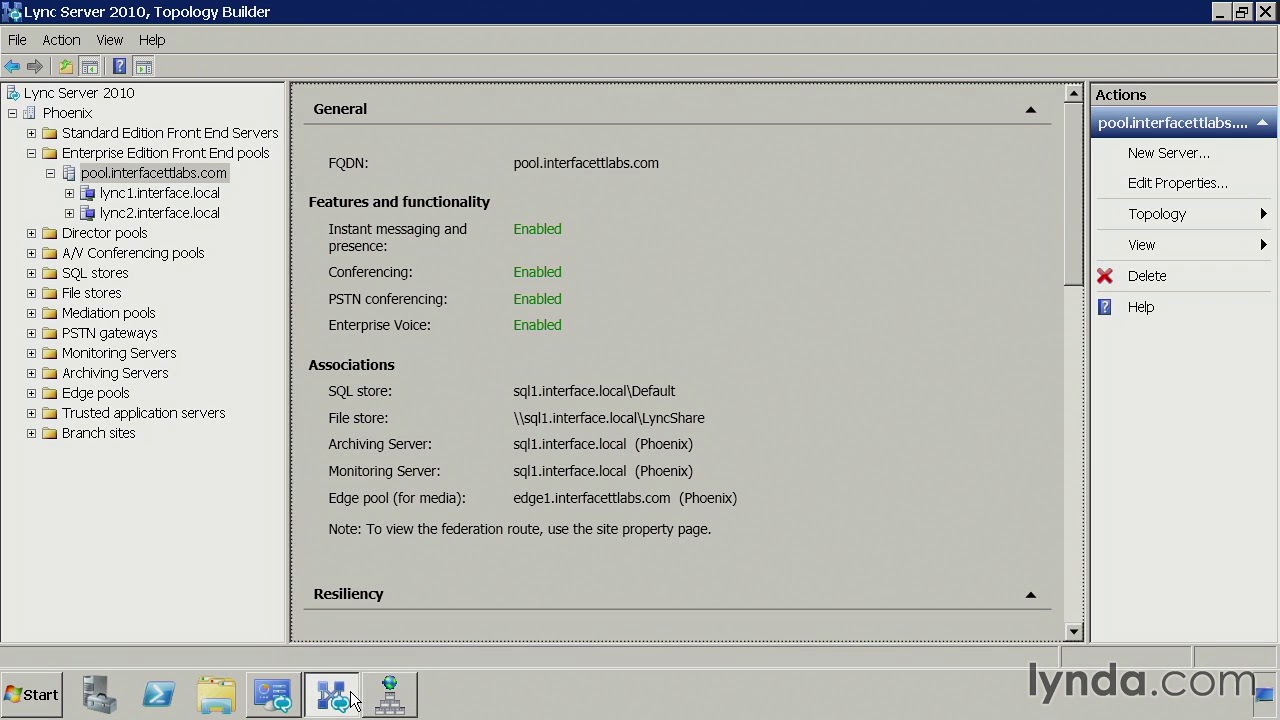Click SQL store value sql1.interface.local\Default
Image resolution: width=1280 pixels, height=720 pixels.
coord(594,391)
